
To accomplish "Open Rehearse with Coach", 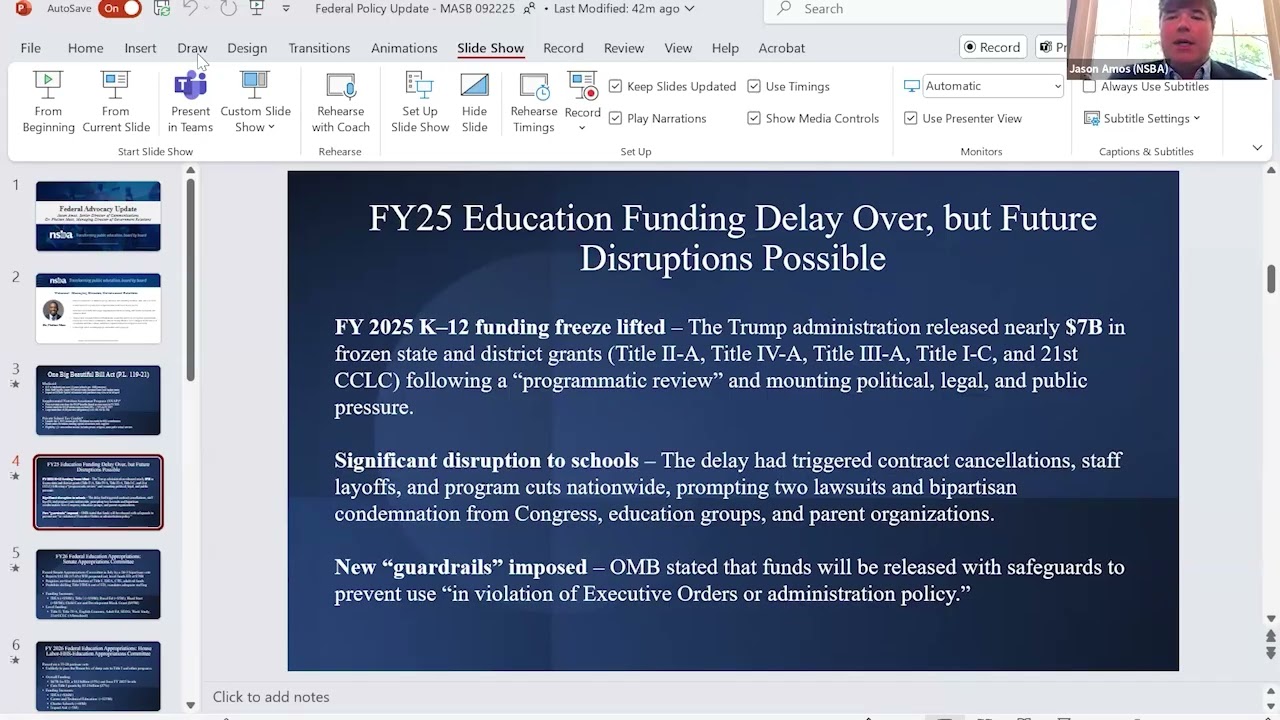I will pyautogui.click(x=340, y=102).
